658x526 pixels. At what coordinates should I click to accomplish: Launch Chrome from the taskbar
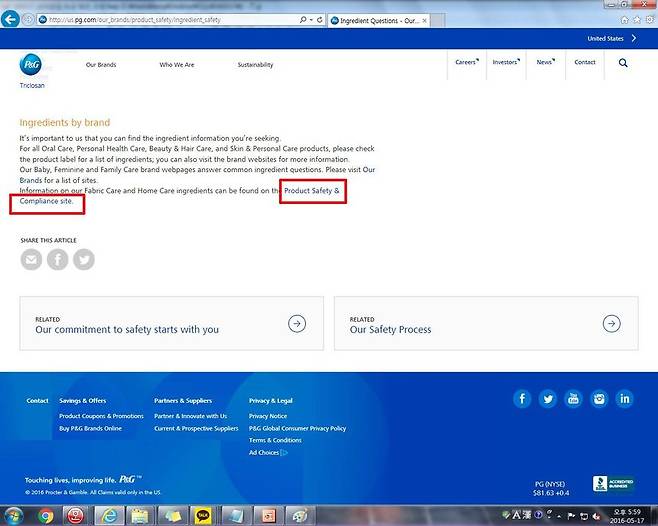tap(46, 516)
